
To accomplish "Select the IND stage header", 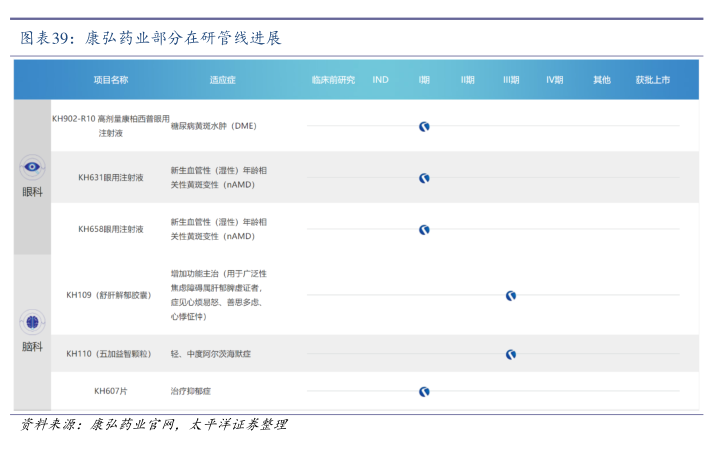I will pyautogui.click(x=381, y=79).
